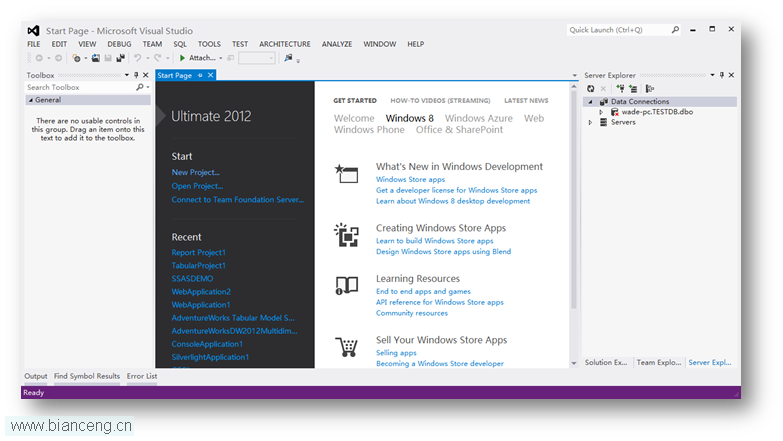783x441 pixels.
Task: Expand the wade-pc.TESTDB.dbo node
Action: (x=601, y=112)
